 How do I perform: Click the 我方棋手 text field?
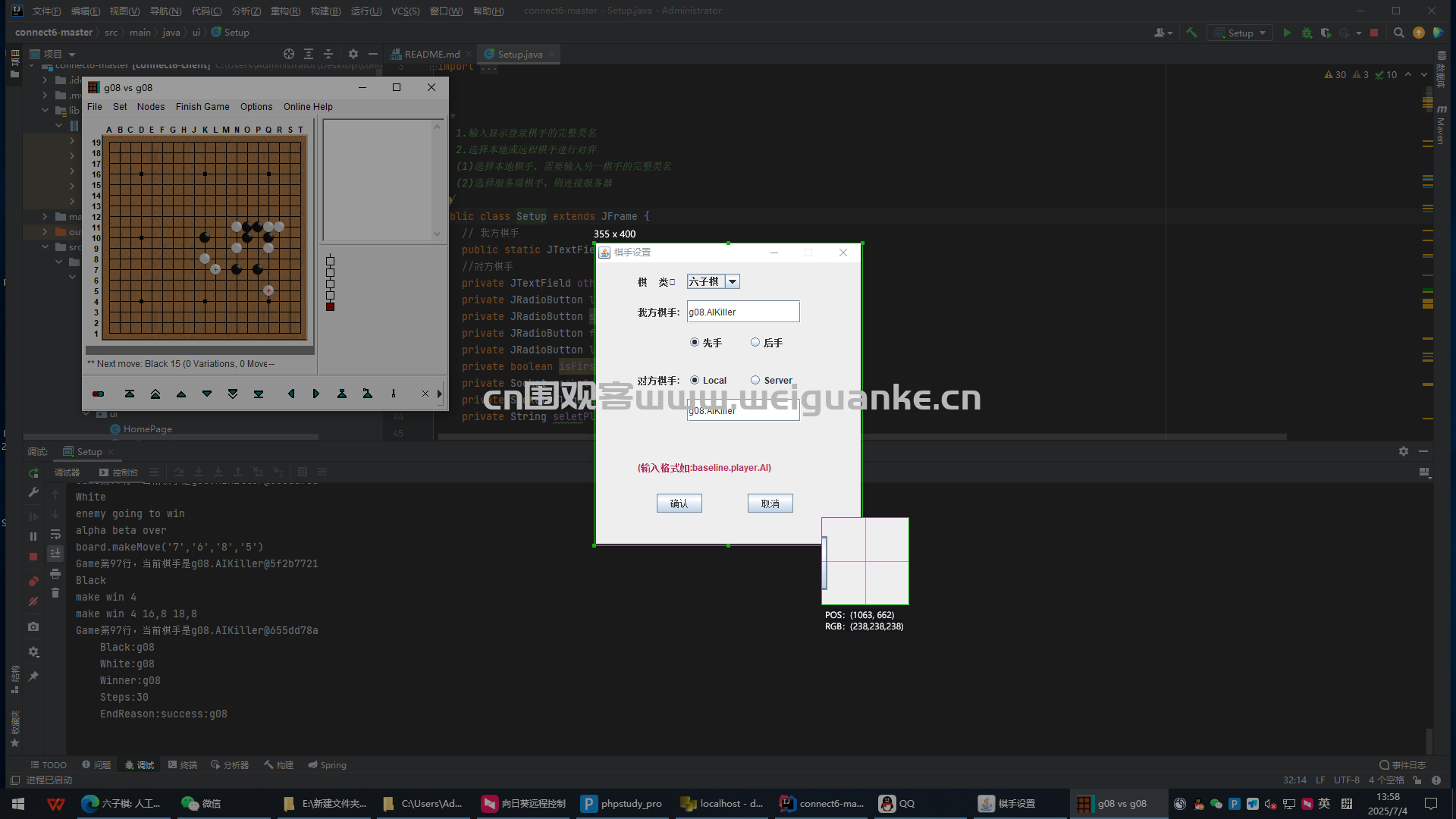point(742,312)
